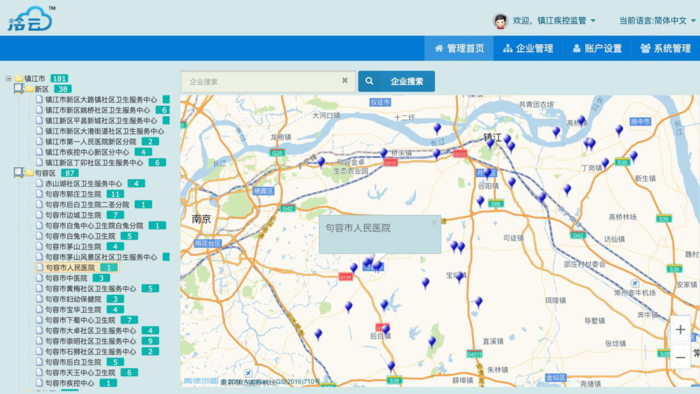Zoom in the map with plus button

click(680, 330)
